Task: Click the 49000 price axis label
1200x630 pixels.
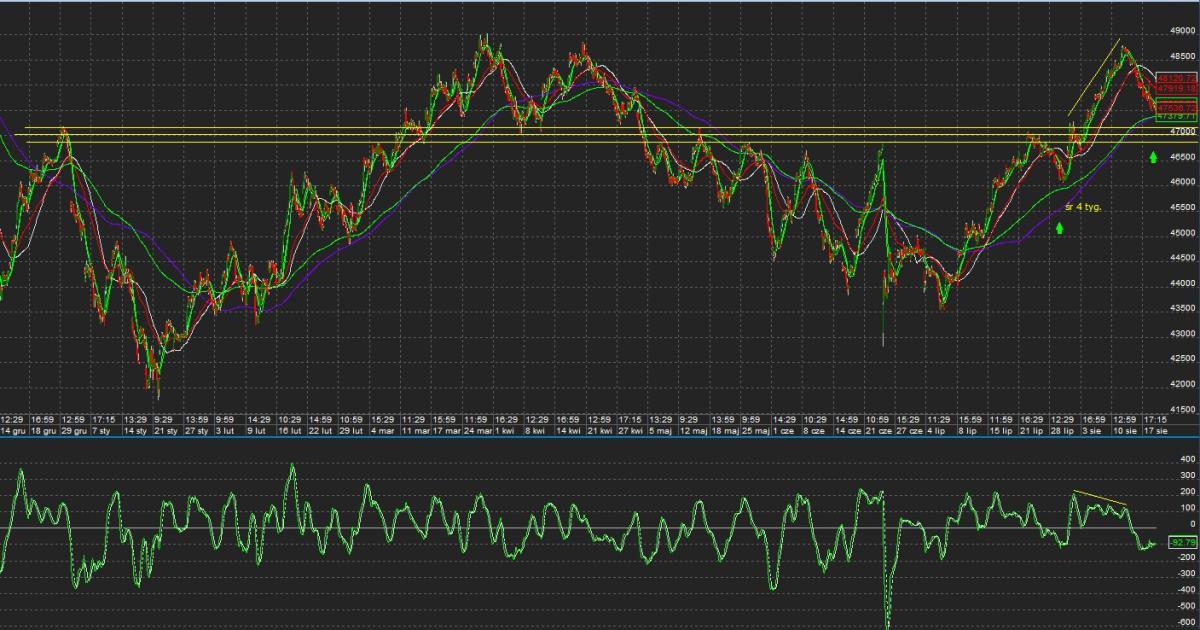Action: (1184, 30)
